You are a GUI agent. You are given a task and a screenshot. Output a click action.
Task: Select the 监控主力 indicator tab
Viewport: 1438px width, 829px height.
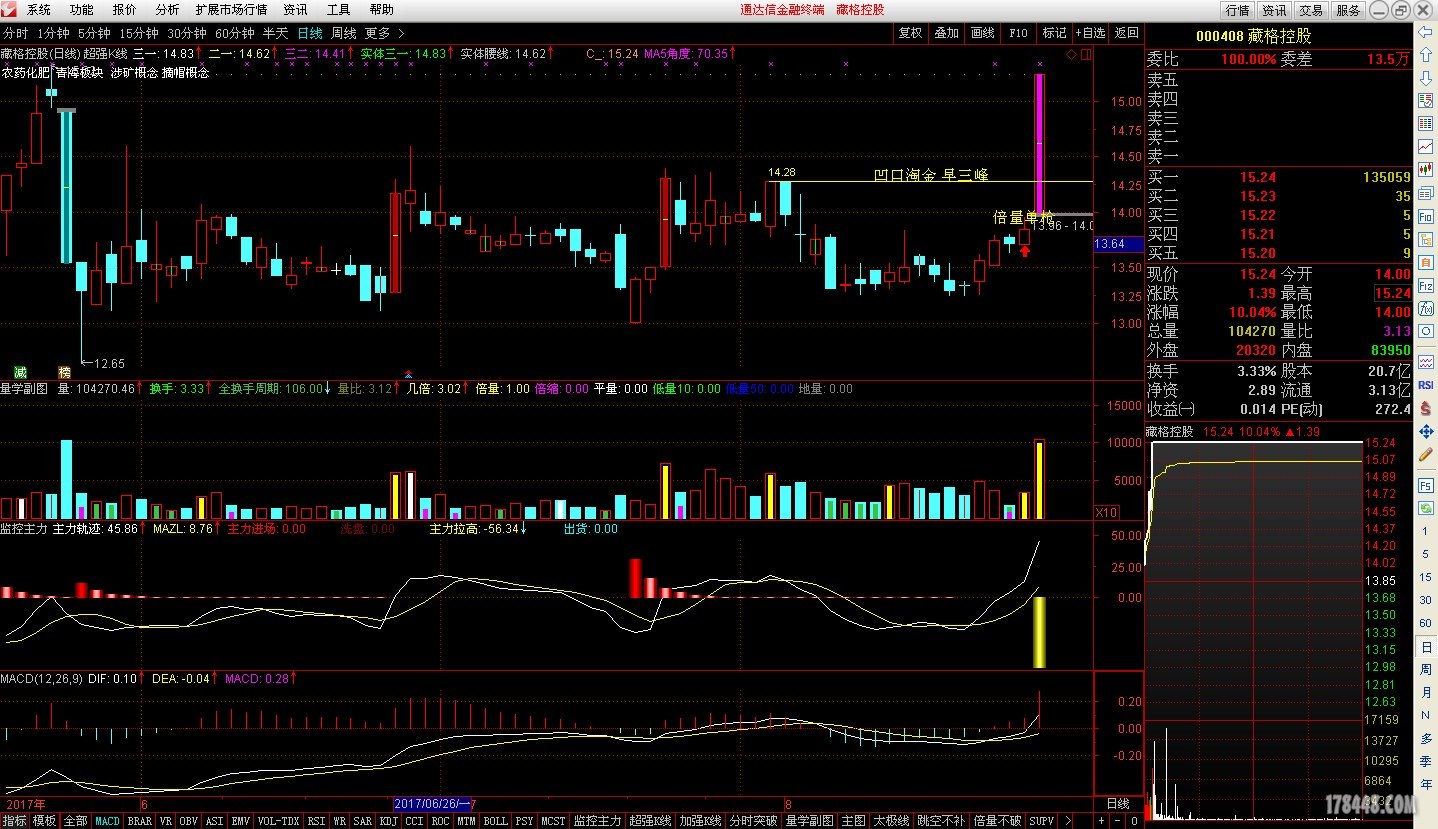coord(597,821)
